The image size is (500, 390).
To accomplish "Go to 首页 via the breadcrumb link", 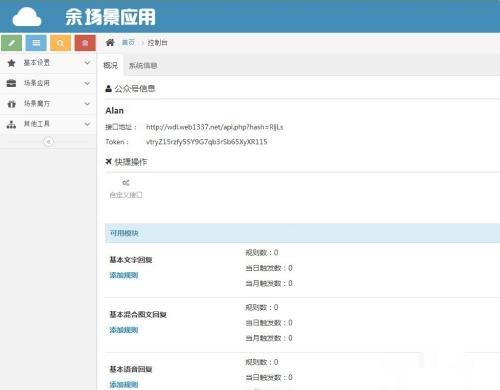I will [x=128, y=43].
